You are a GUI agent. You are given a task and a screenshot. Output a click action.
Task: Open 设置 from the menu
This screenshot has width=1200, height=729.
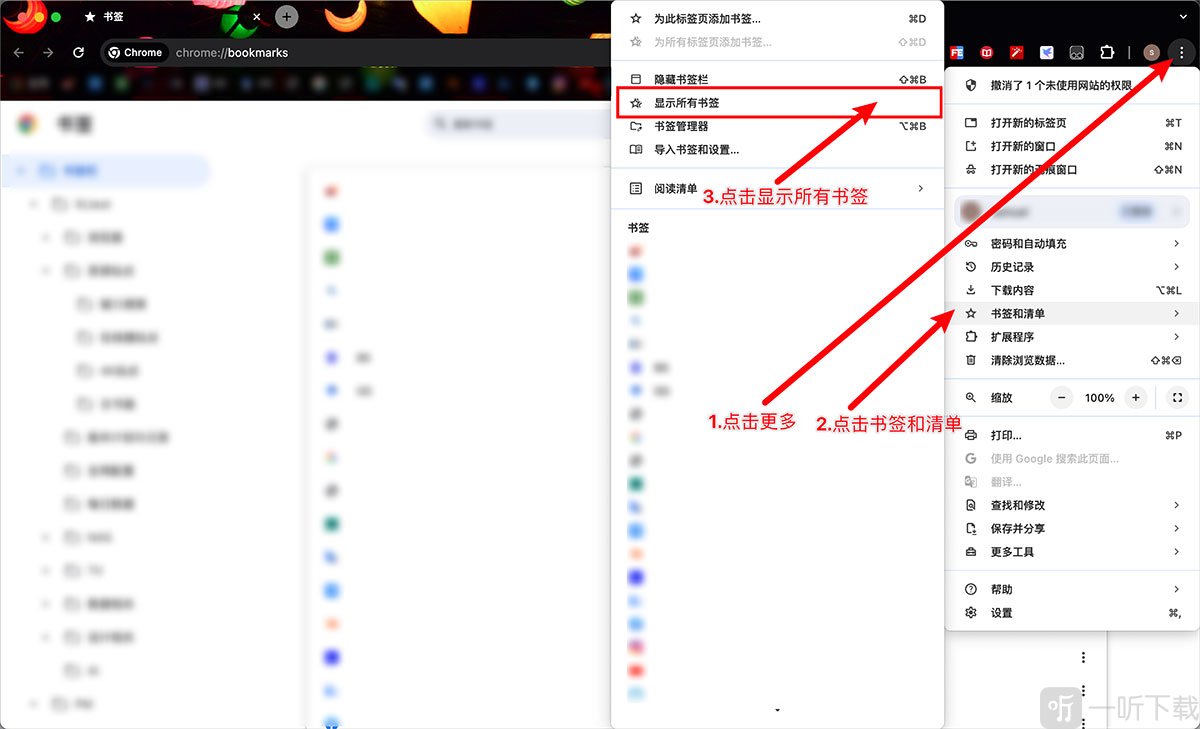click(x=1073, y=613)
